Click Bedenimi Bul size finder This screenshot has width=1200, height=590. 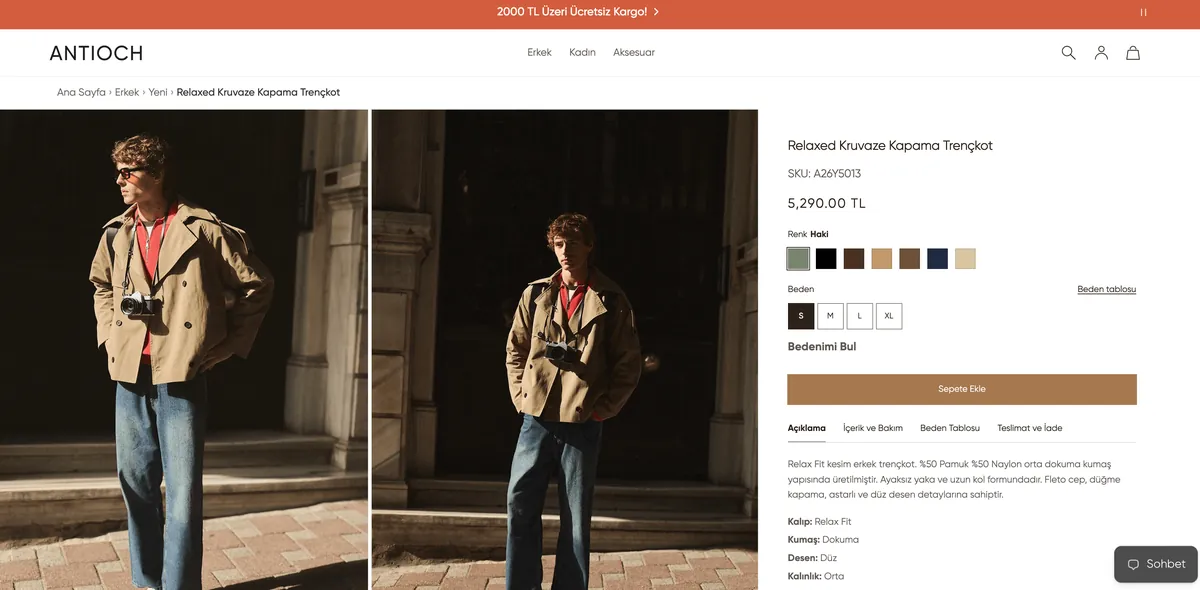(x=822, y=347)
